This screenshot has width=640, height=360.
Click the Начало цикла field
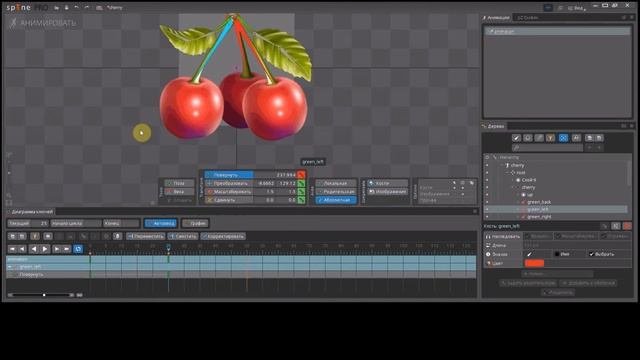click(76, 223)
